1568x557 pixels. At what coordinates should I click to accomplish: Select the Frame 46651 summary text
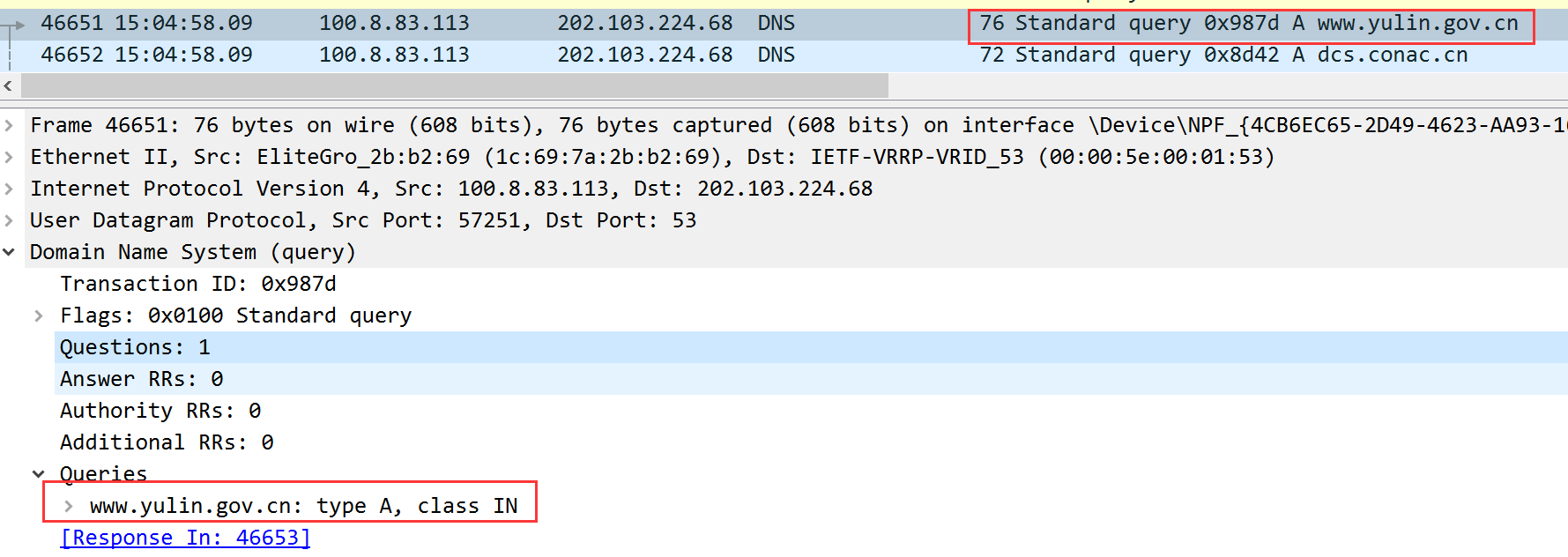tap(529, 125)
